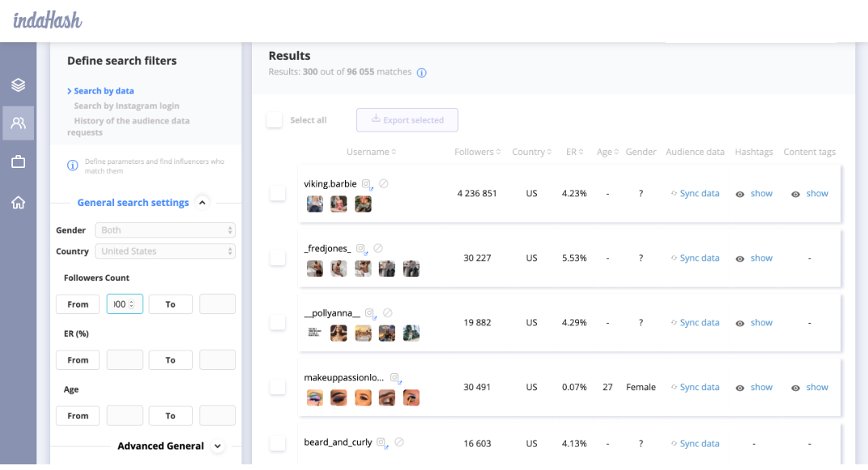
Task: Click the indaHash logo
Action: tap(48, 21)
